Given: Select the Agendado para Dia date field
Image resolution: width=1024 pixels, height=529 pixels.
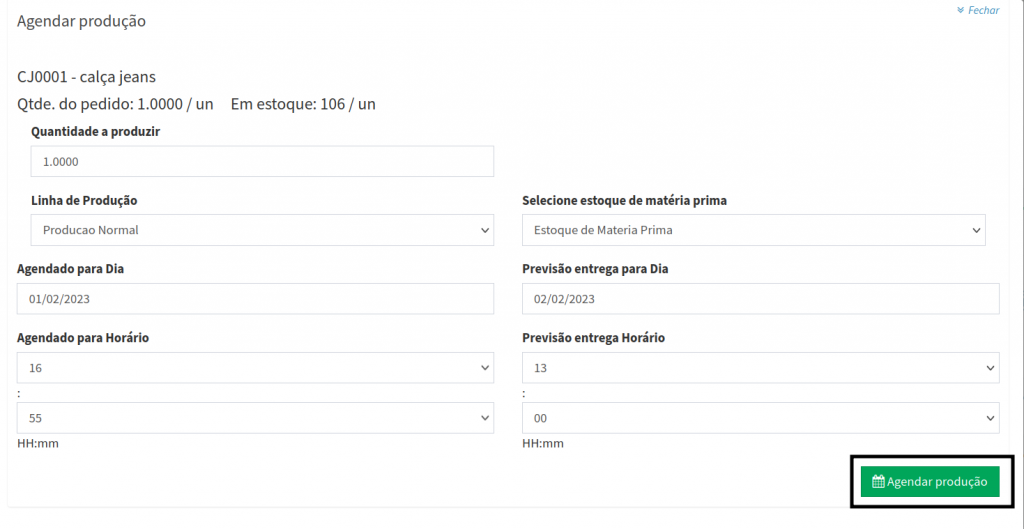Looking at the screenshot, I should coord(255,299).
